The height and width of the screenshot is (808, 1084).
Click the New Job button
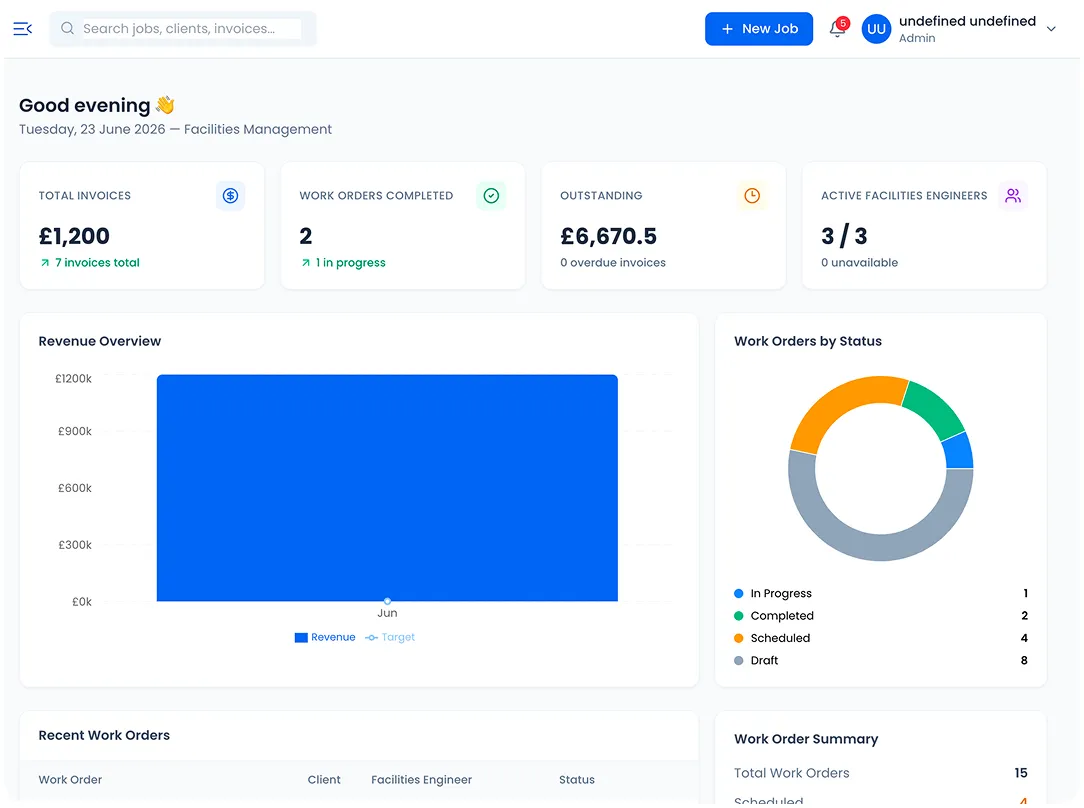758,29
